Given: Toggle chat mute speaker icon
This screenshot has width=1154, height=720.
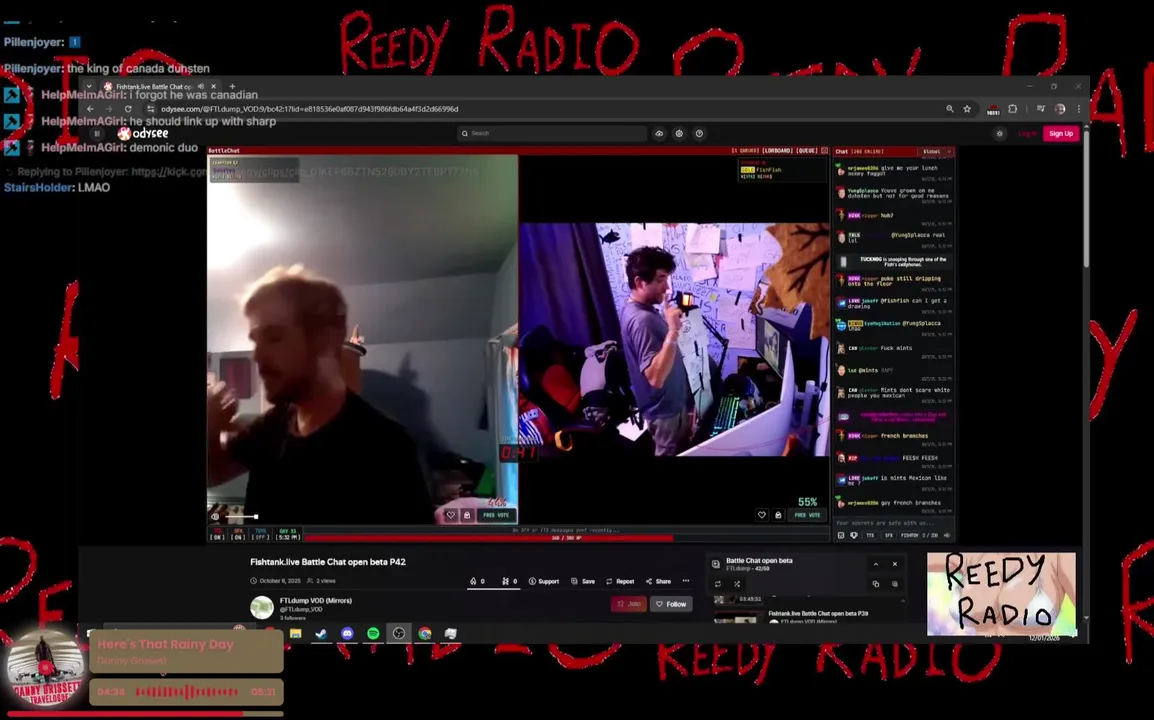Looking at the screenshot, I should (947, 535).
